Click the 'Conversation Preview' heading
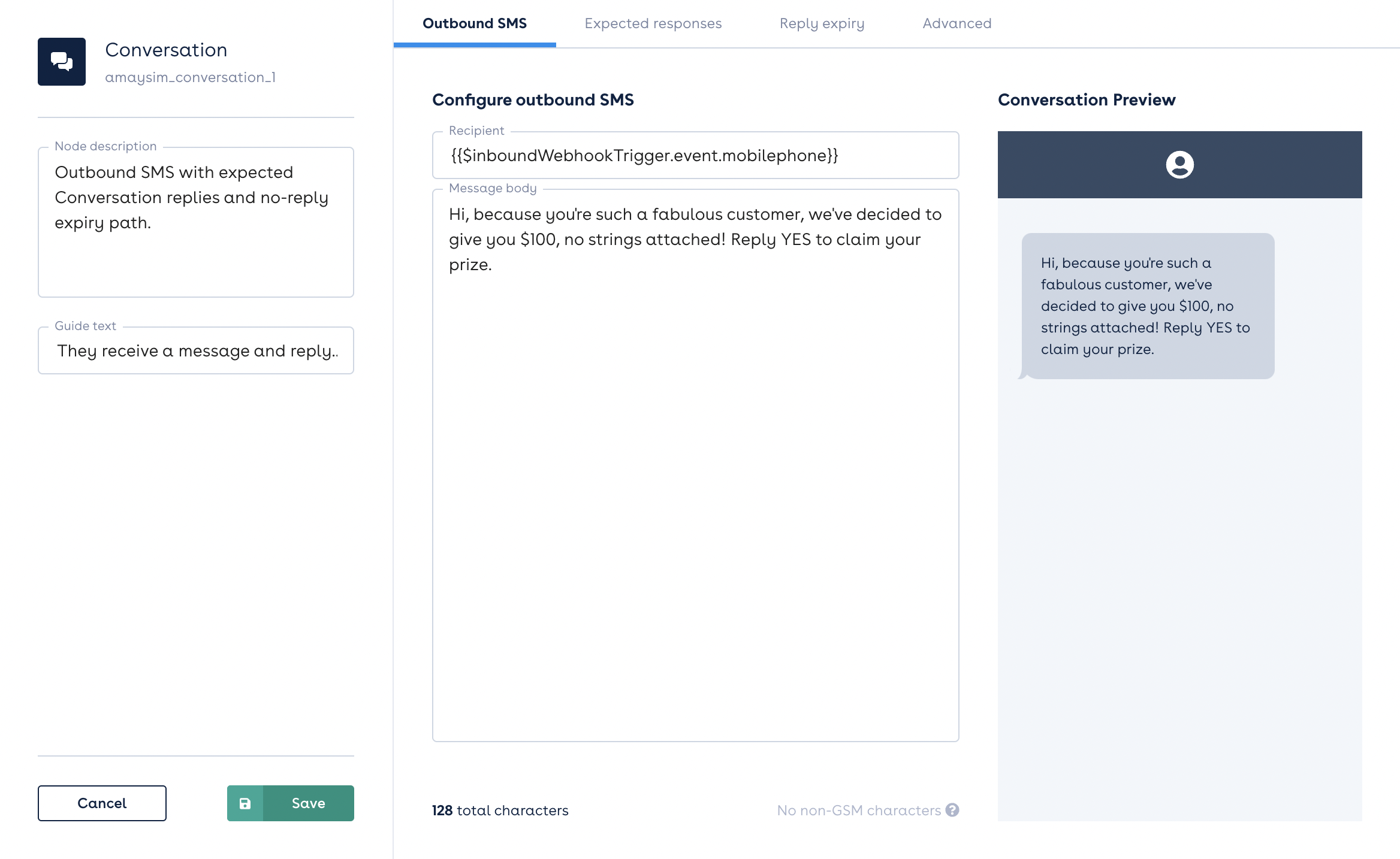The height and width of the screenshot is (859, 1400). point(1087,99)
